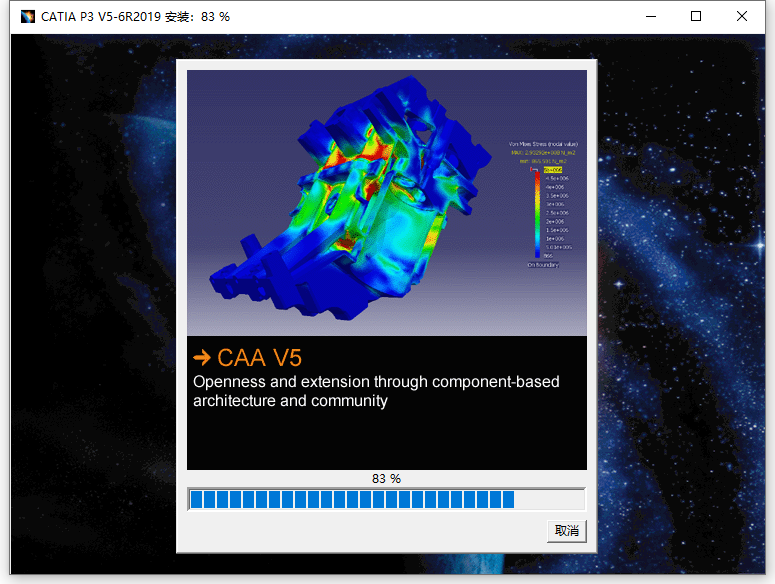775x584 pixels.
Task: Click the "83 %" label above progress bar
Action: pos(387,479)
